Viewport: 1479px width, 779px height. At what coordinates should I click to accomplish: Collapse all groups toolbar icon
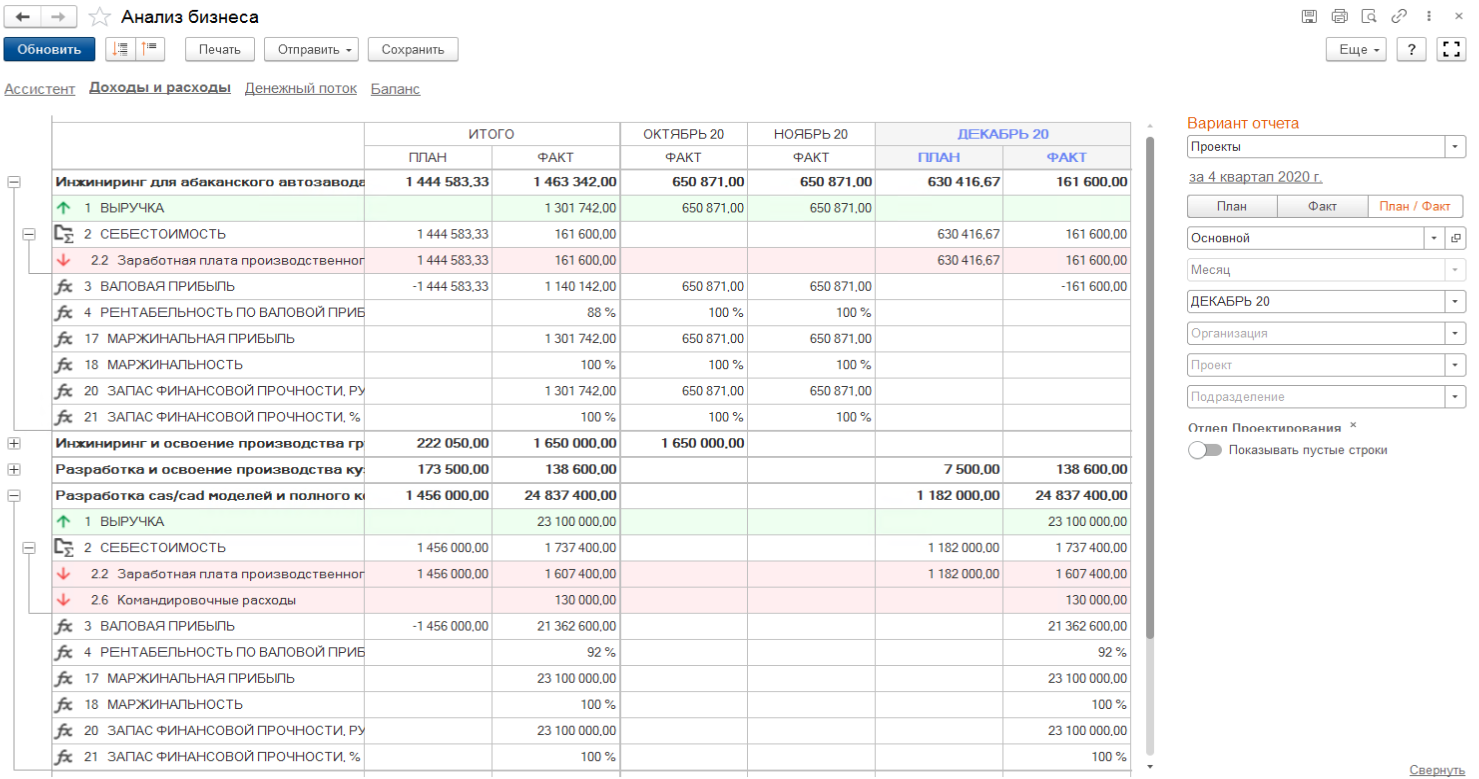[150, 49]
